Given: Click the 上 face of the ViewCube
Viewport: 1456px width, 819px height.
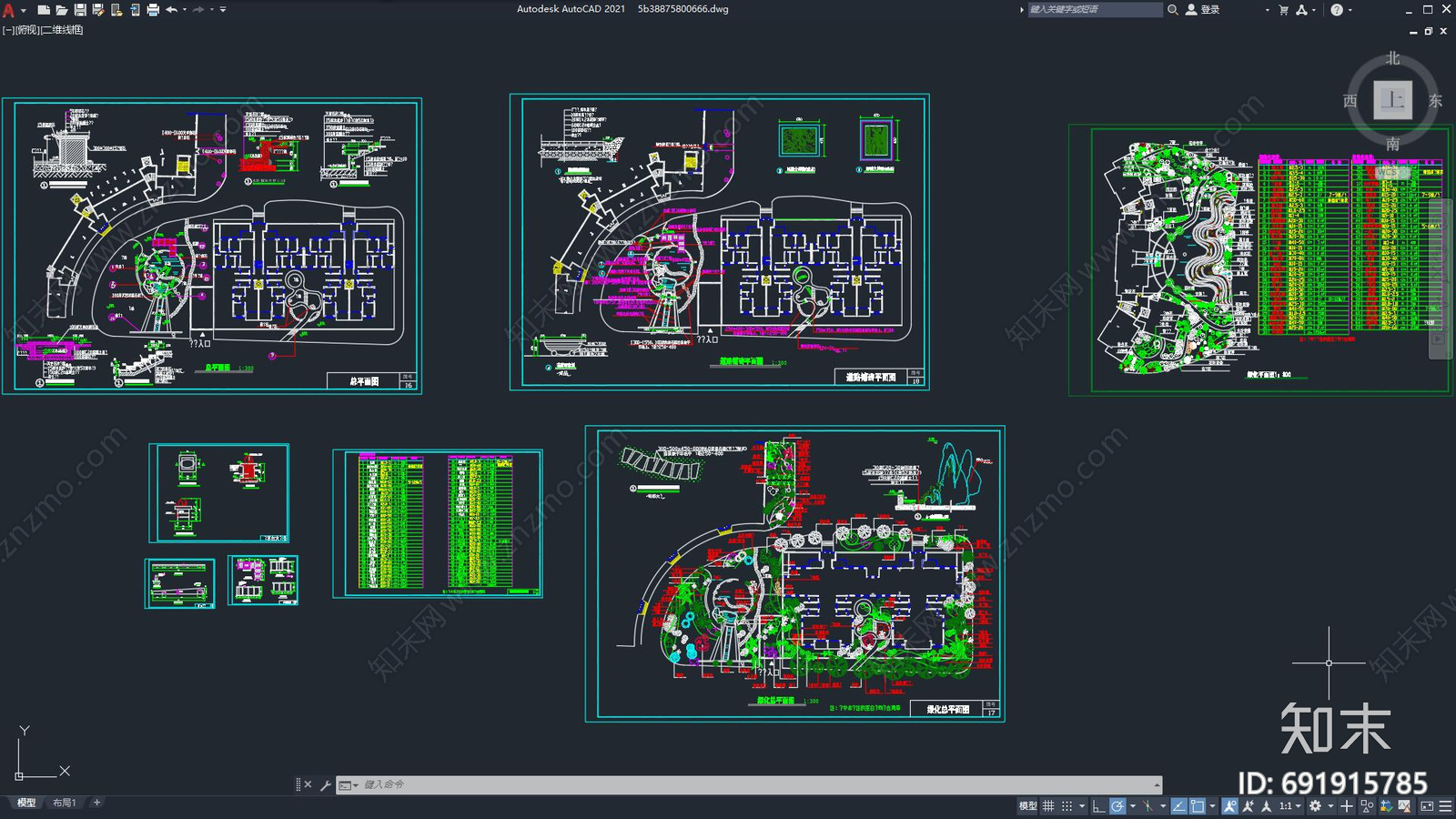Looking at the screenshot, I should coord(1392,100).
